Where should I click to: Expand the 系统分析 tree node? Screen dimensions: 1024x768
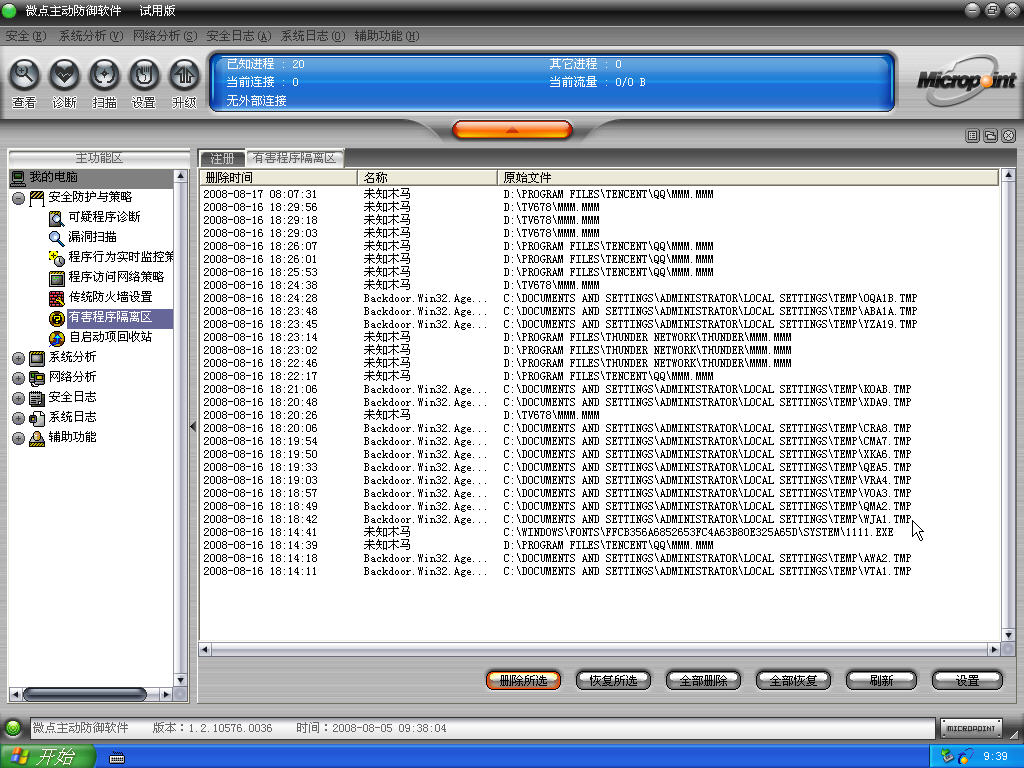tap(18, 358)
